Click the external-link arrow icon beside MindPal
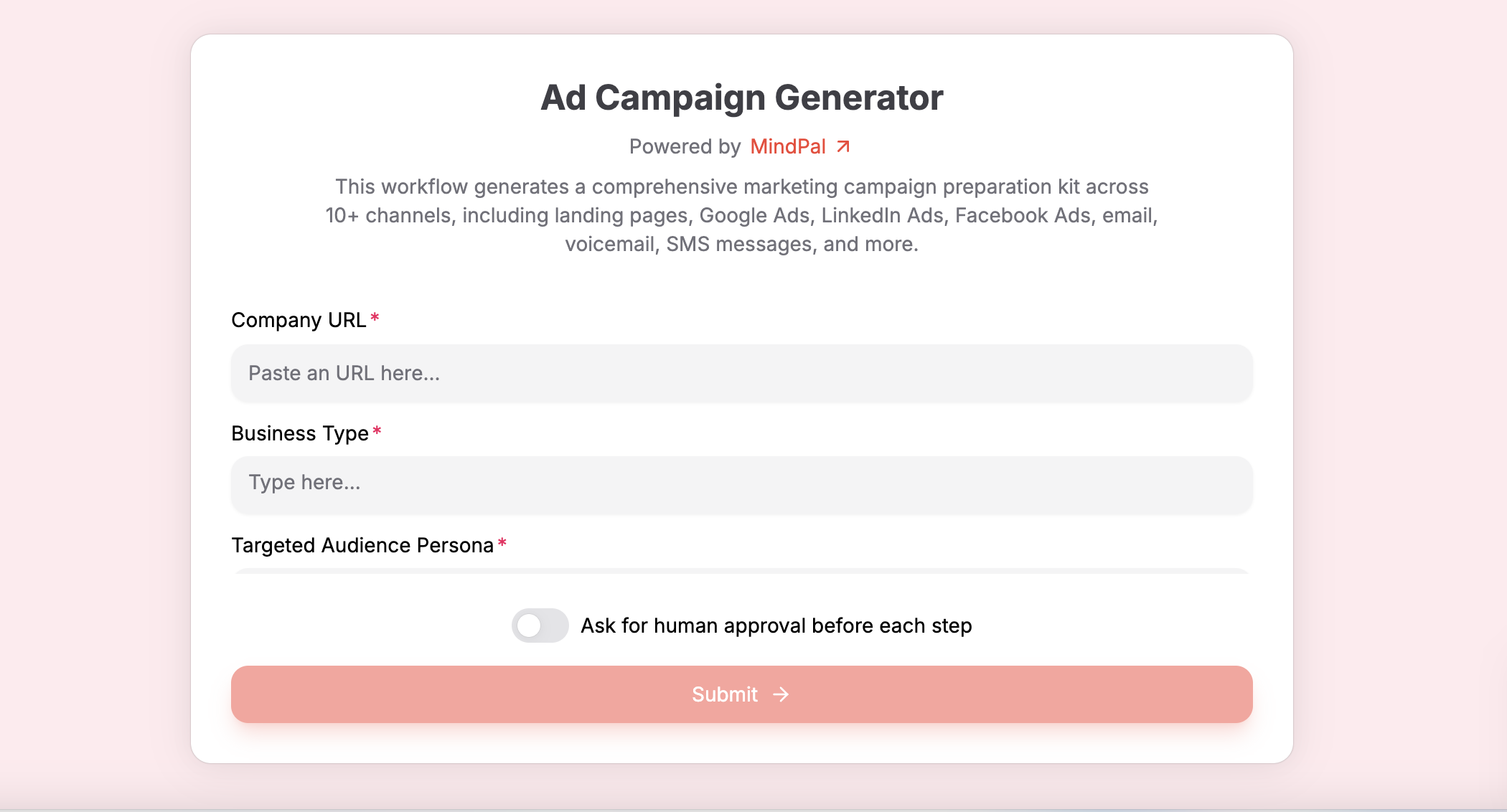 [x=843, y=146]
